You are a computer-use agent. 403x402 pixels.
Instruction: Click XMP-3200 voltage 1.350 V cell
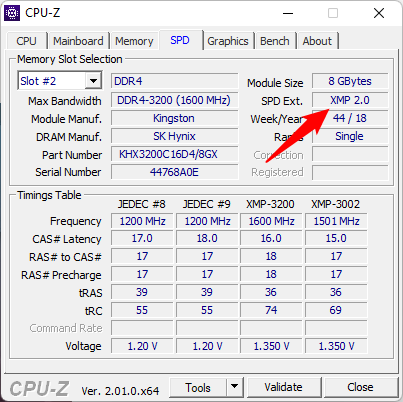pyautogui.click(x=271, y=346)
